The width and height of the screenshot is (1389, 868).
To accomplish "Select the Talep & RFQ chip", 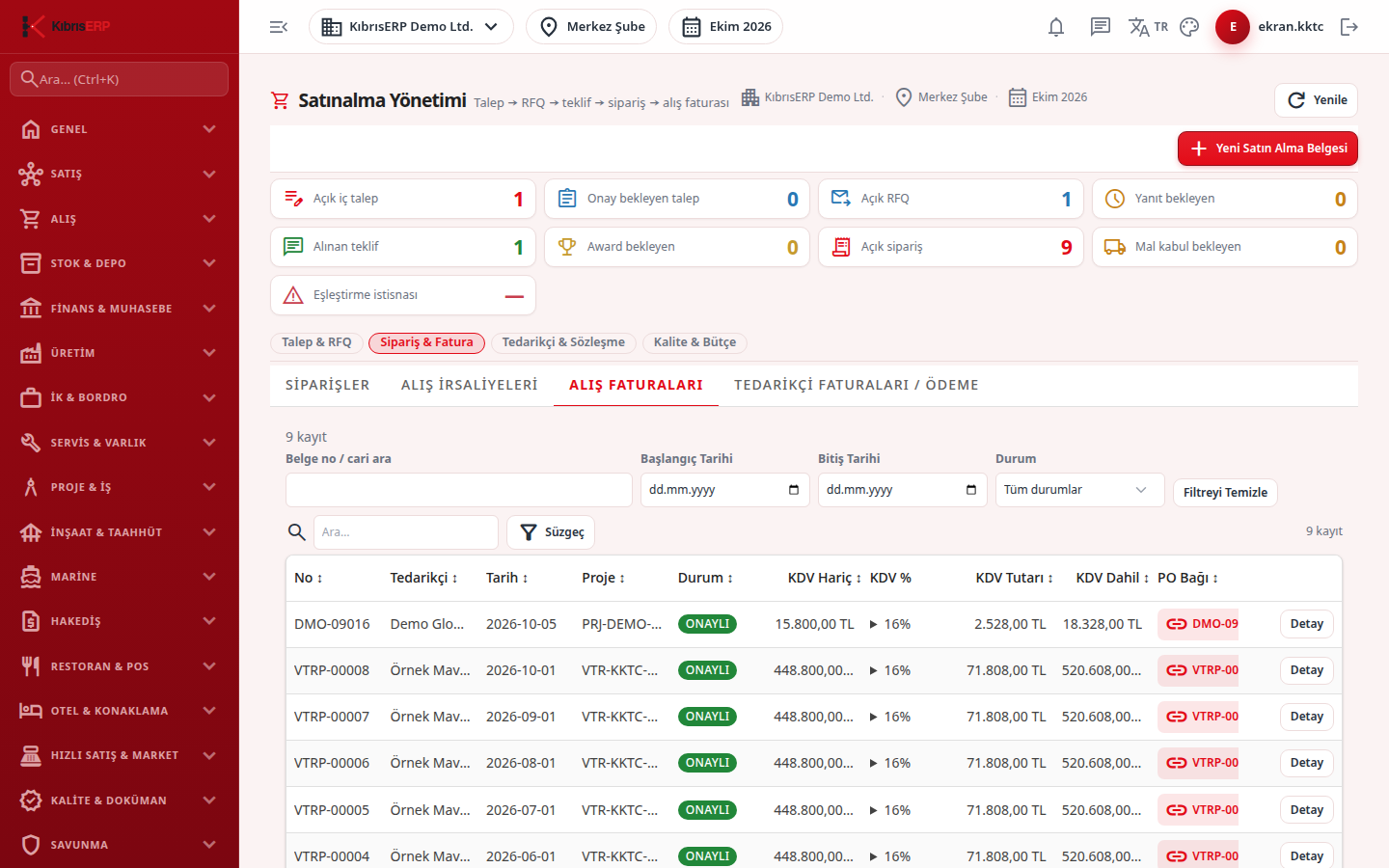I will coord(316,342).
